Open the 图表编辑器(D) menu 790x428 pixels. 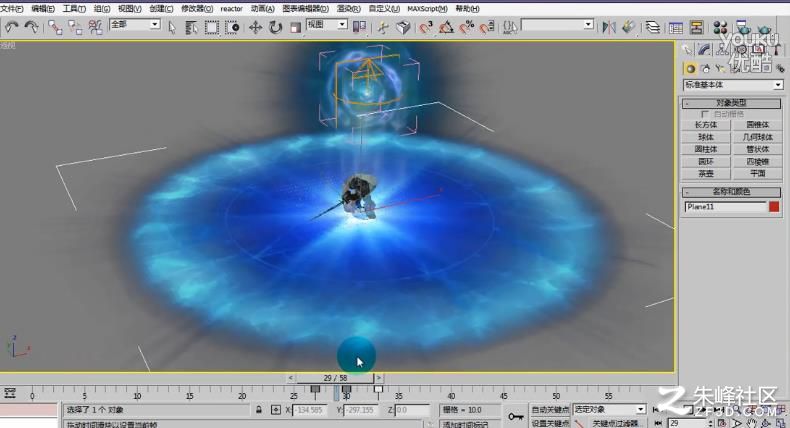(305, 9)
